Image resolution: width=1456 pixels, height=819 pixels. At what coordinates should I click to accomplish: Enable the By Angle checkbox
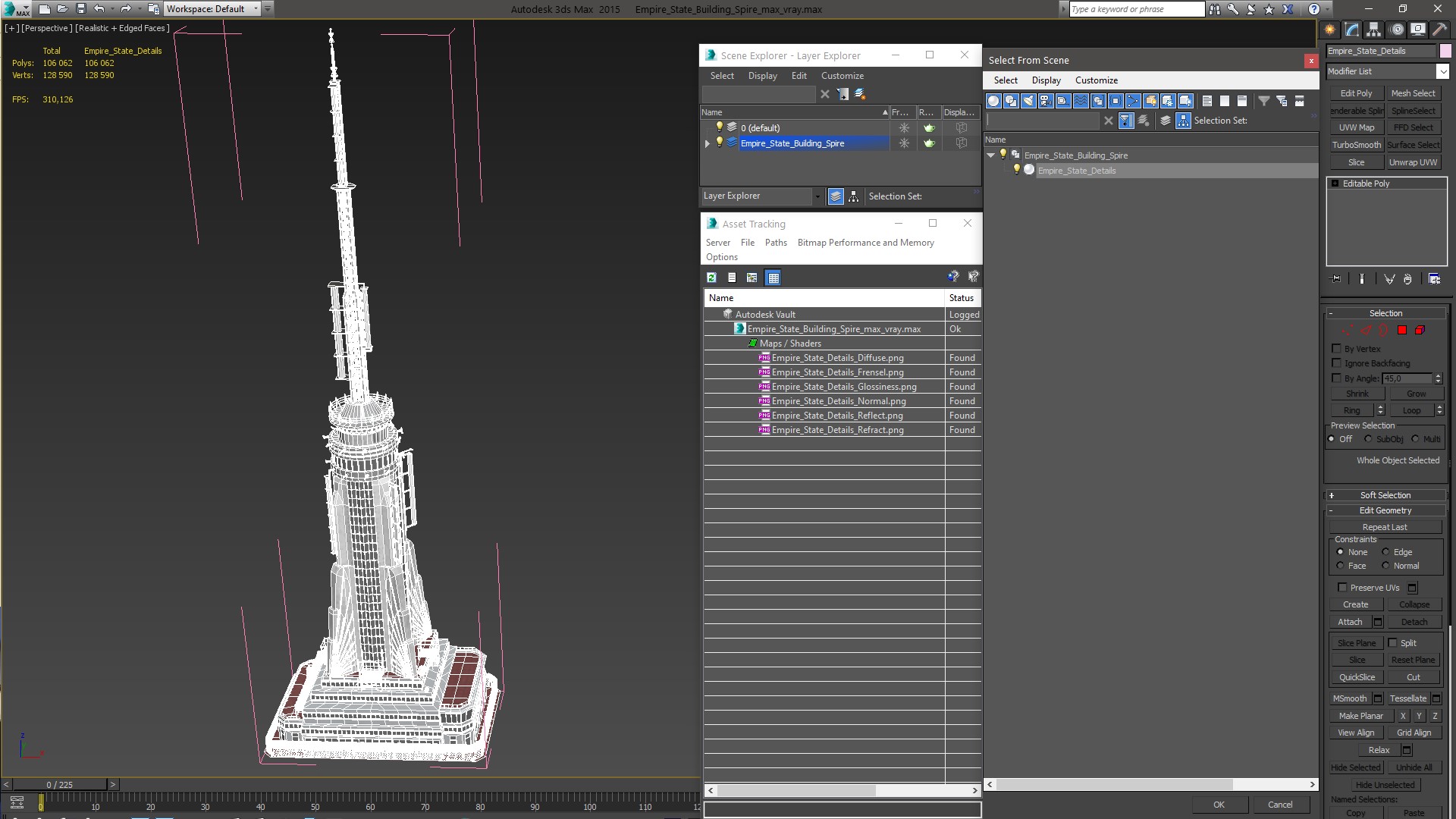point(1337,378)
